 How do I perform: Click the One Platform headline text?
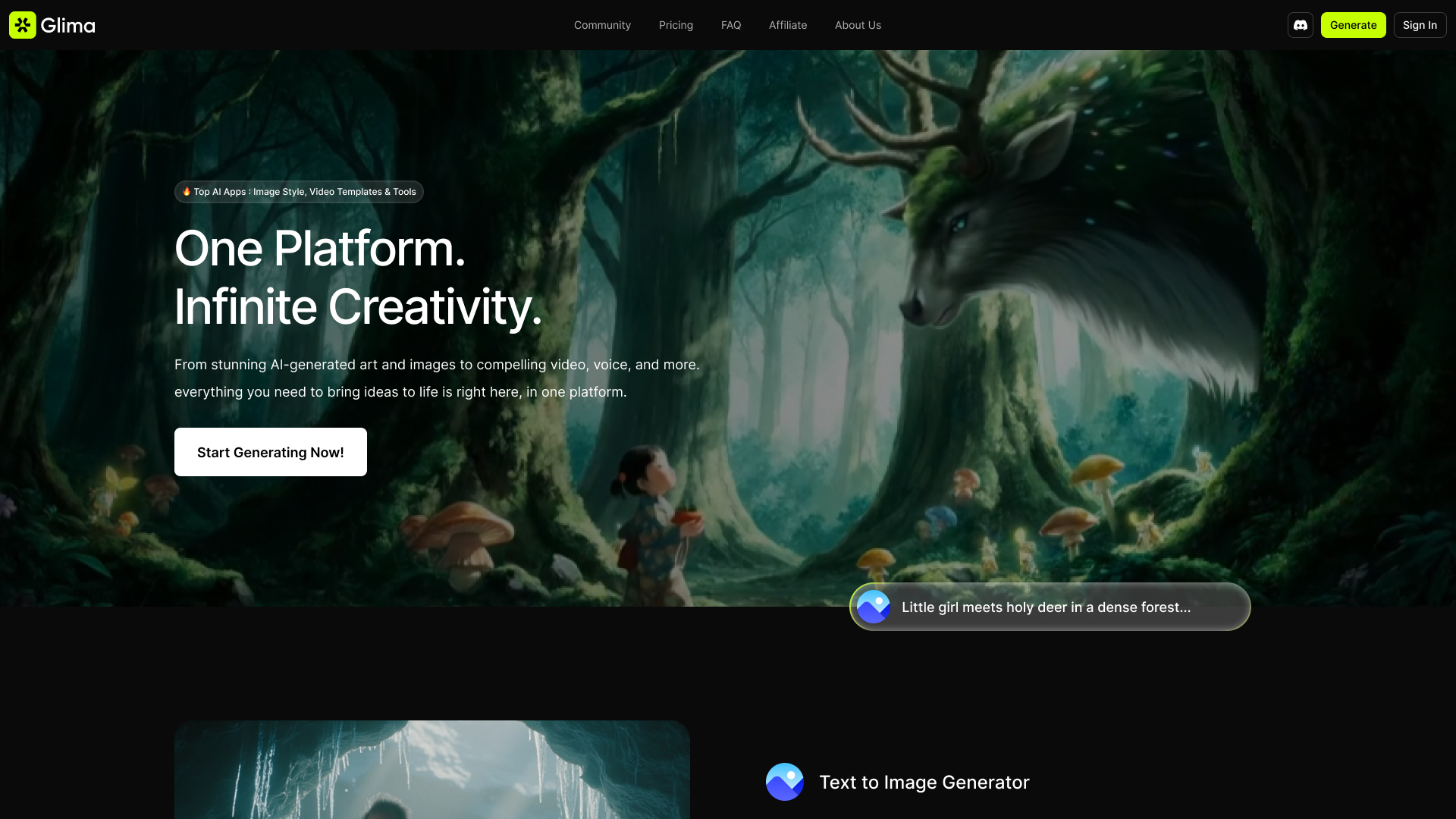pyautogui.click(x=319, y=248)
